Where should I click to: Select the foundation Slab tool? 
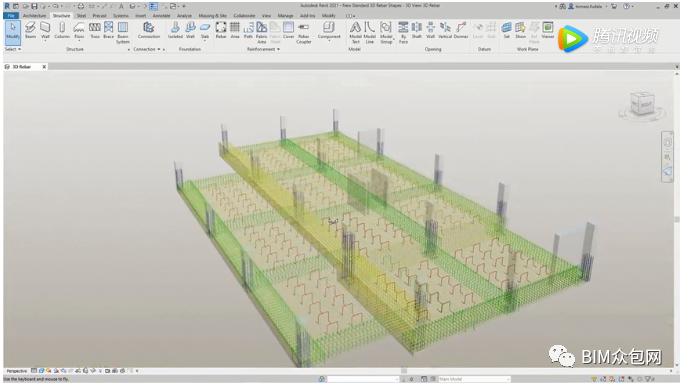[205, 31]
